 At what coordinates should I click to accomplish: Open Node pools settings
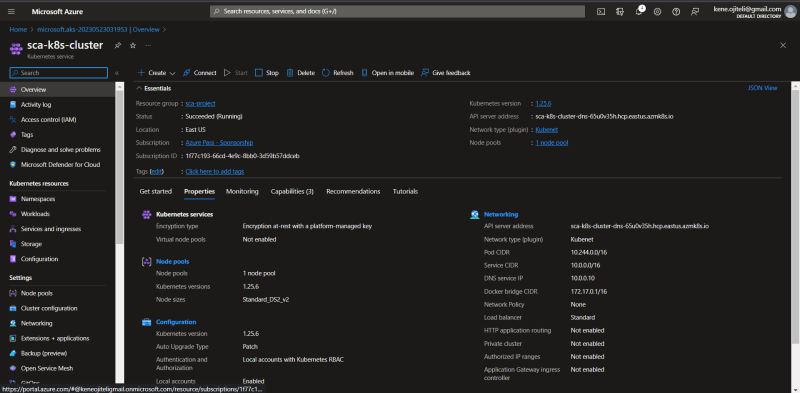pyautogui.click(x=36, y=293)
